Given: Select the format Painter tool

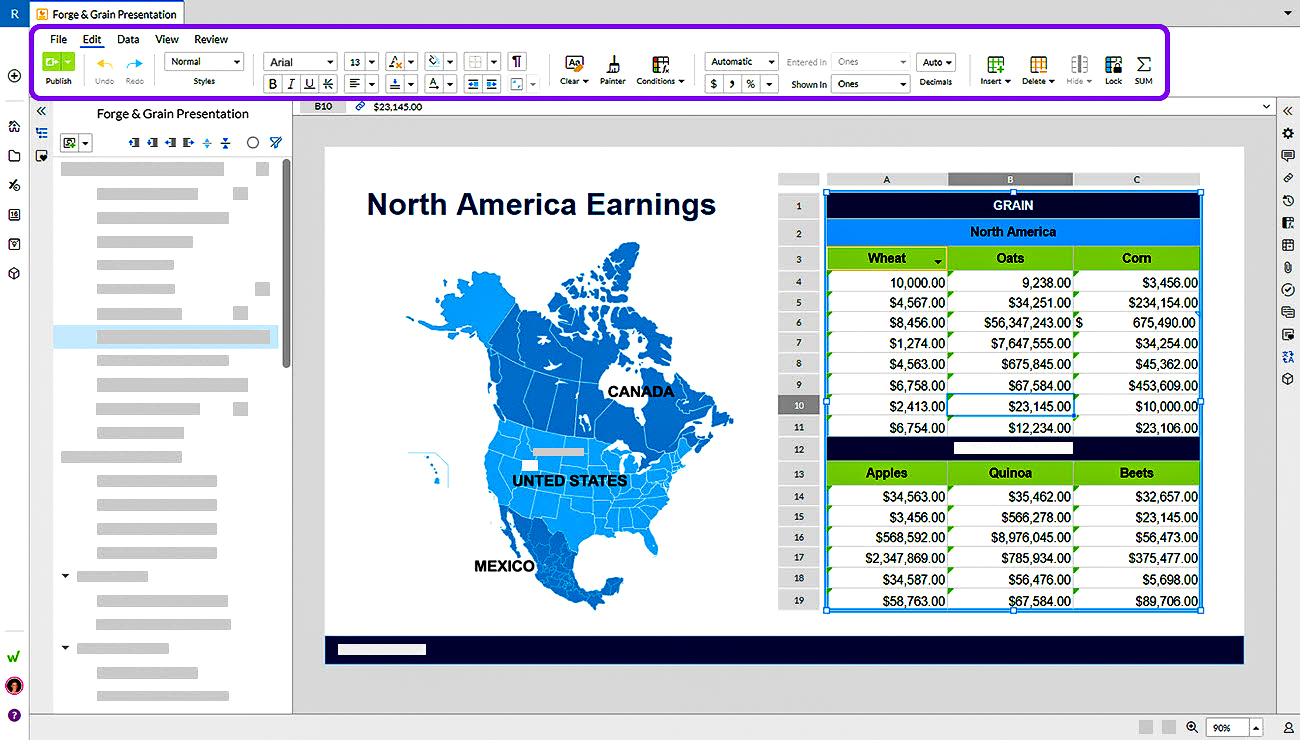Looking at the screenshot, I should pyautogui.click(x=613, y=66).
